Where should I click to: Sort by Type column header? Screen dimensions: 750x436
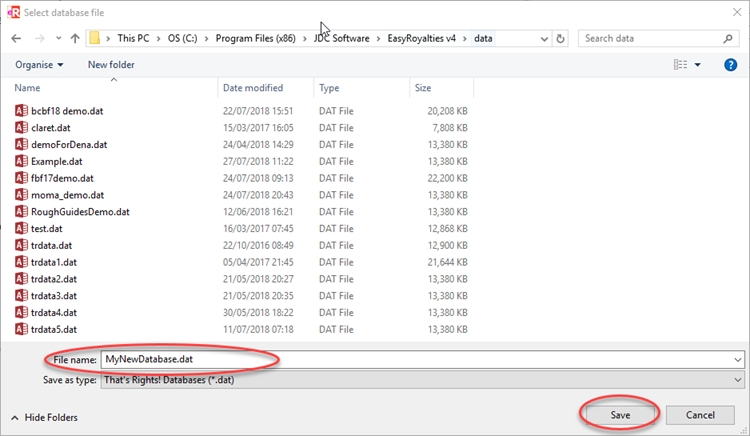tap(329, 88)
